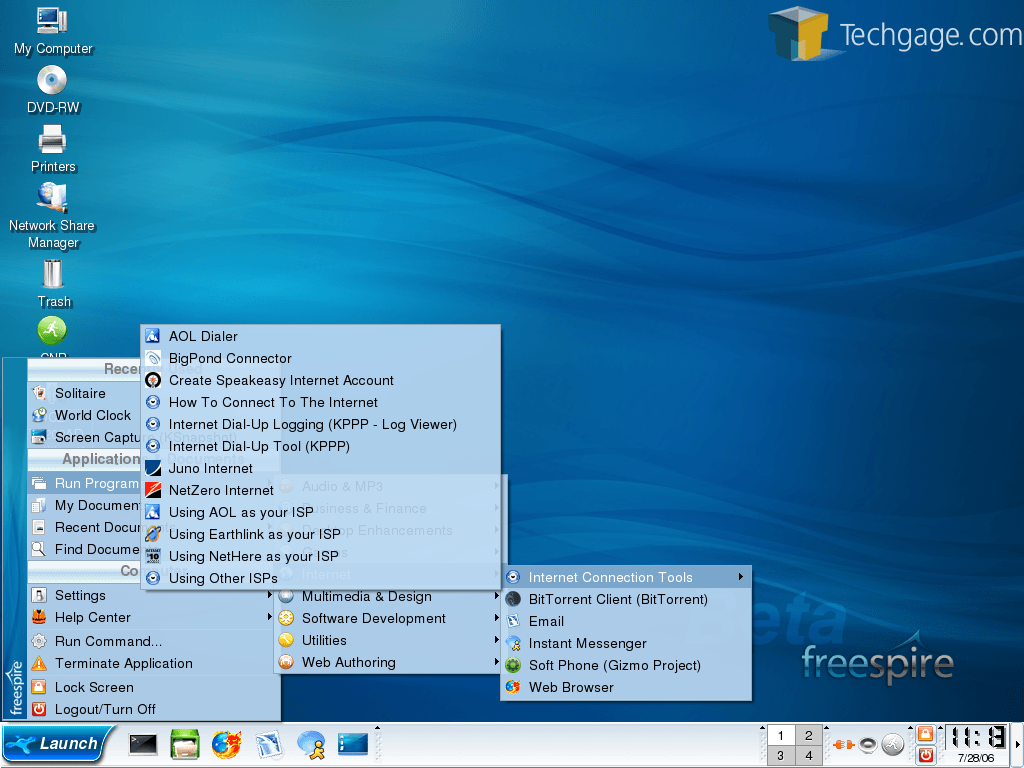Expand Software Development submenu arrow
1024x768 pixels.
[496, 618]
